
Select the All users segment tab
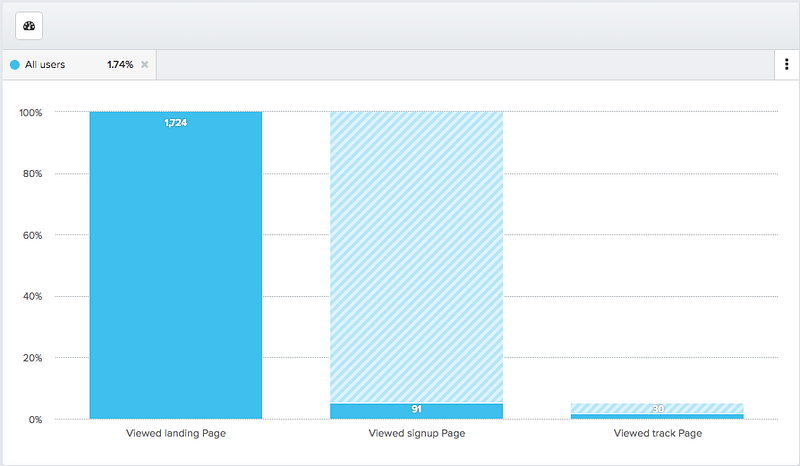(80, 64)
